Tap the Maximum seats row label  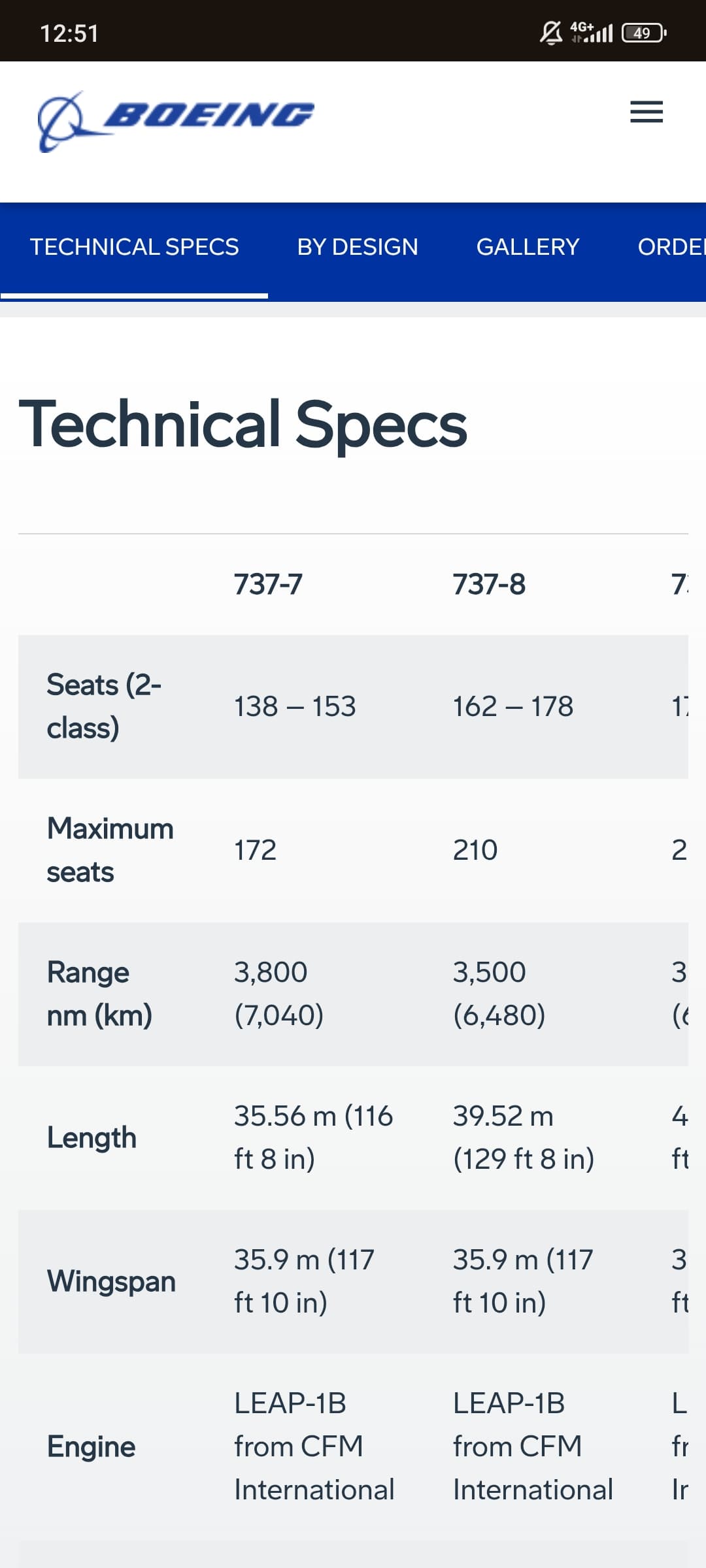(110, 850)
